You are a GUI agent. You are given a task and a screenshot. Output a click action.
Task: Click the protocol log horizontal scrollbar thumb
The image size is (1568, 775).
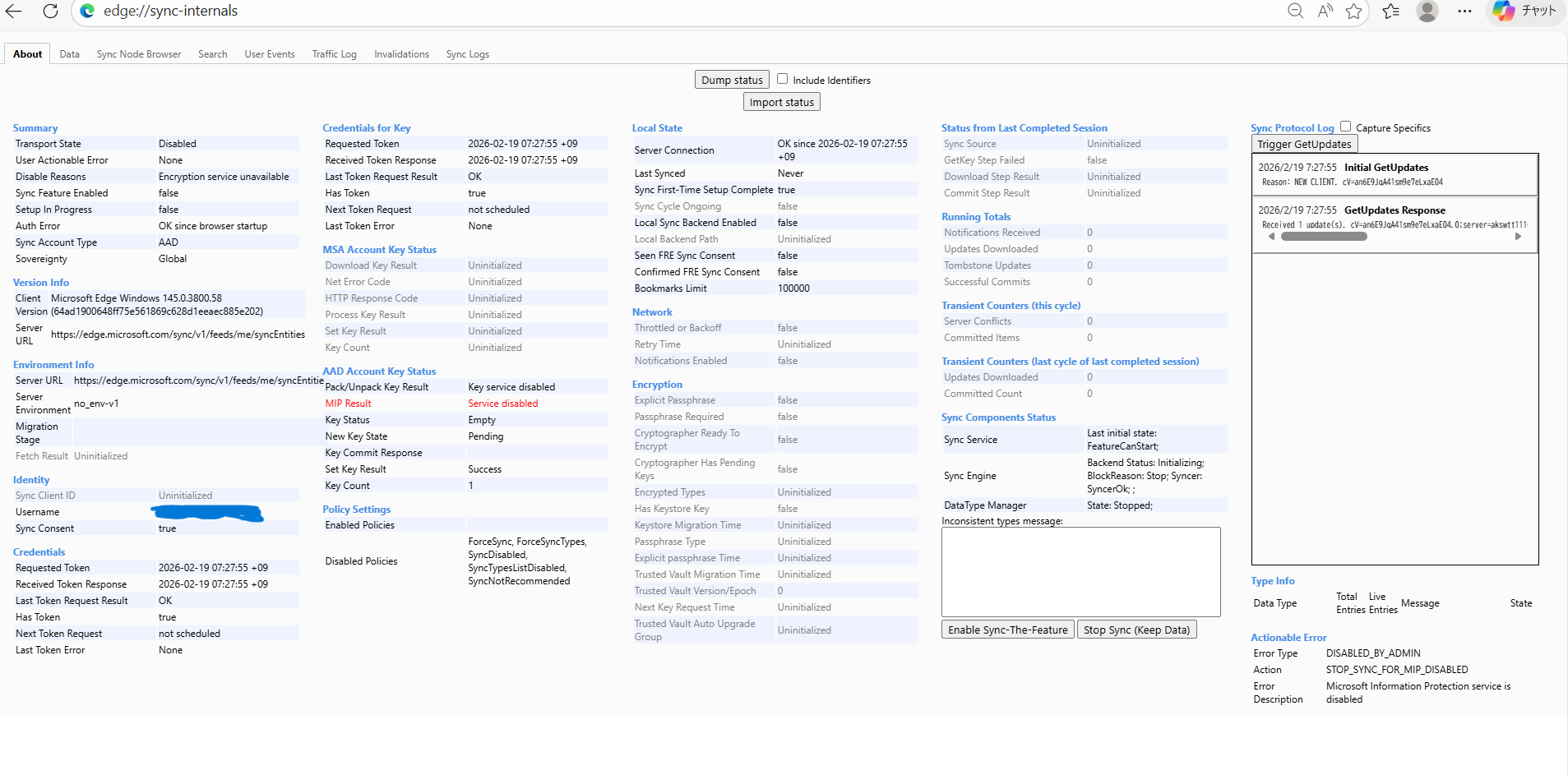(1324, 237)
